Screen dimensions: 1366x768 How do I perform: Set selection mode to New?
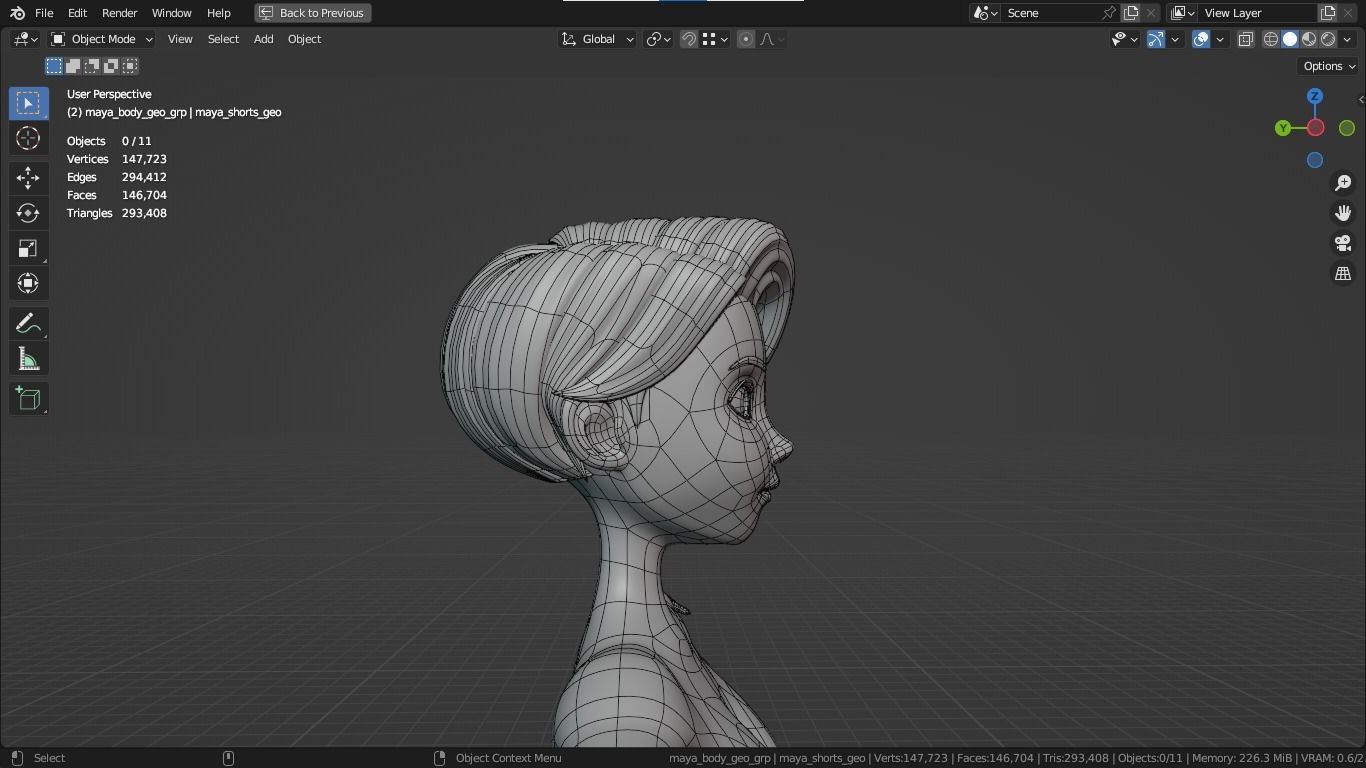point(54,66)
